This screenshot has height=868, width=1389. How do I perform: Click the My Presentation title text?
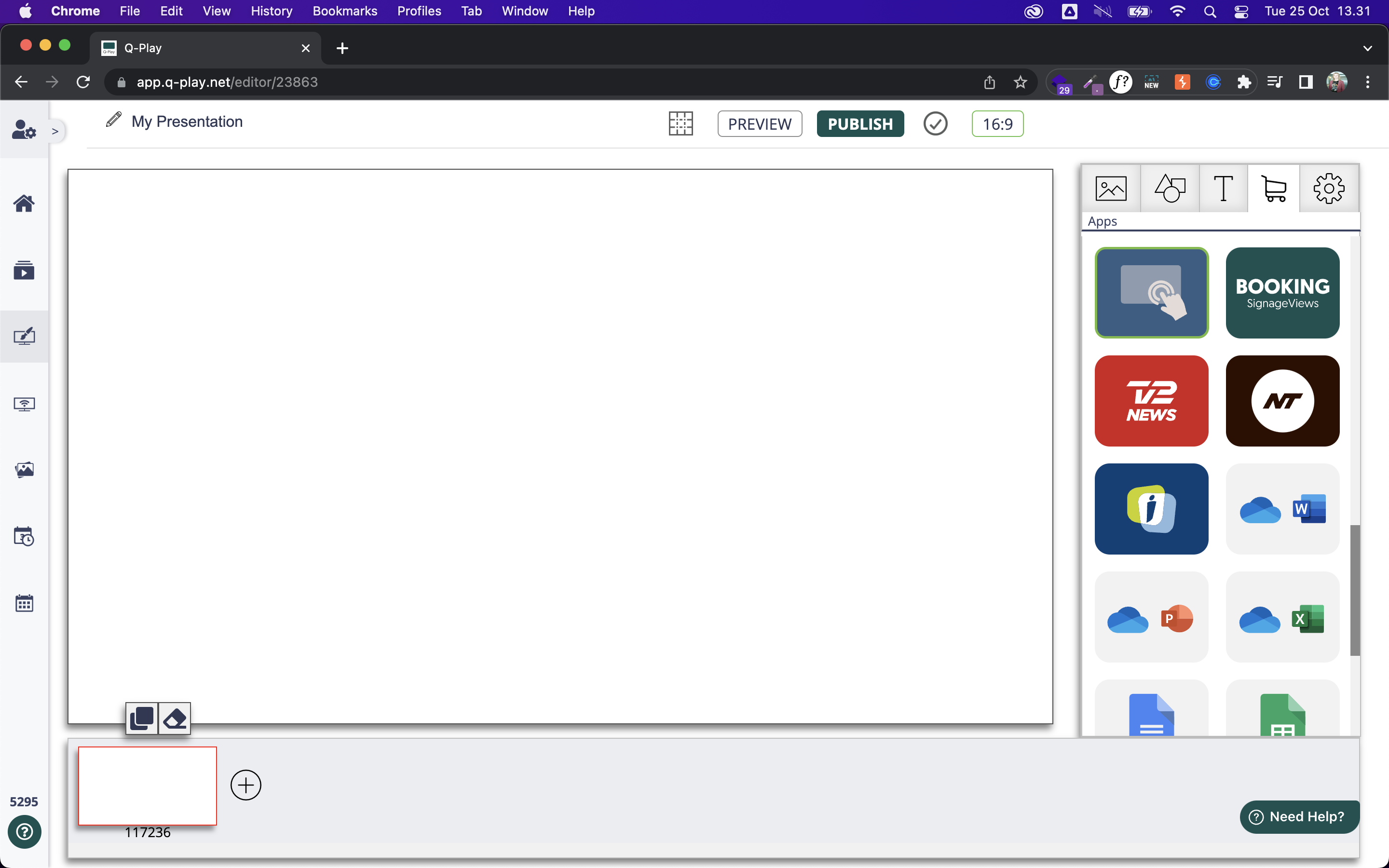point(187,122)
